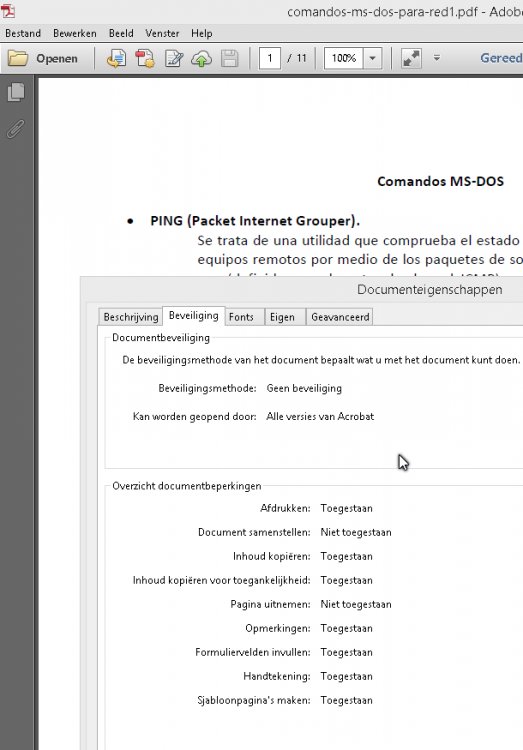Expand the toolbar options small arrow
The width and height of the screenshot is (523, 750).
(x=436, y=58)
